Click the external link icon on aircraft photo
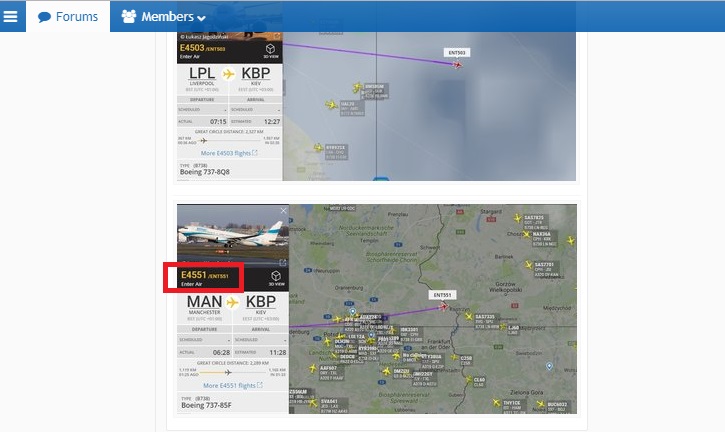Image resolution: width=725 pixels, height=432 pixels. pyautogui.click(x=283, y=263)
